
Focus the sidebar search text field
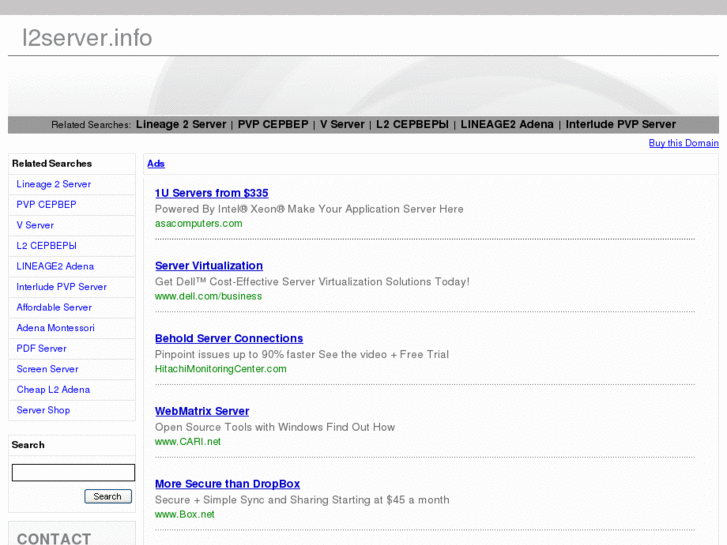coord(73,473)
